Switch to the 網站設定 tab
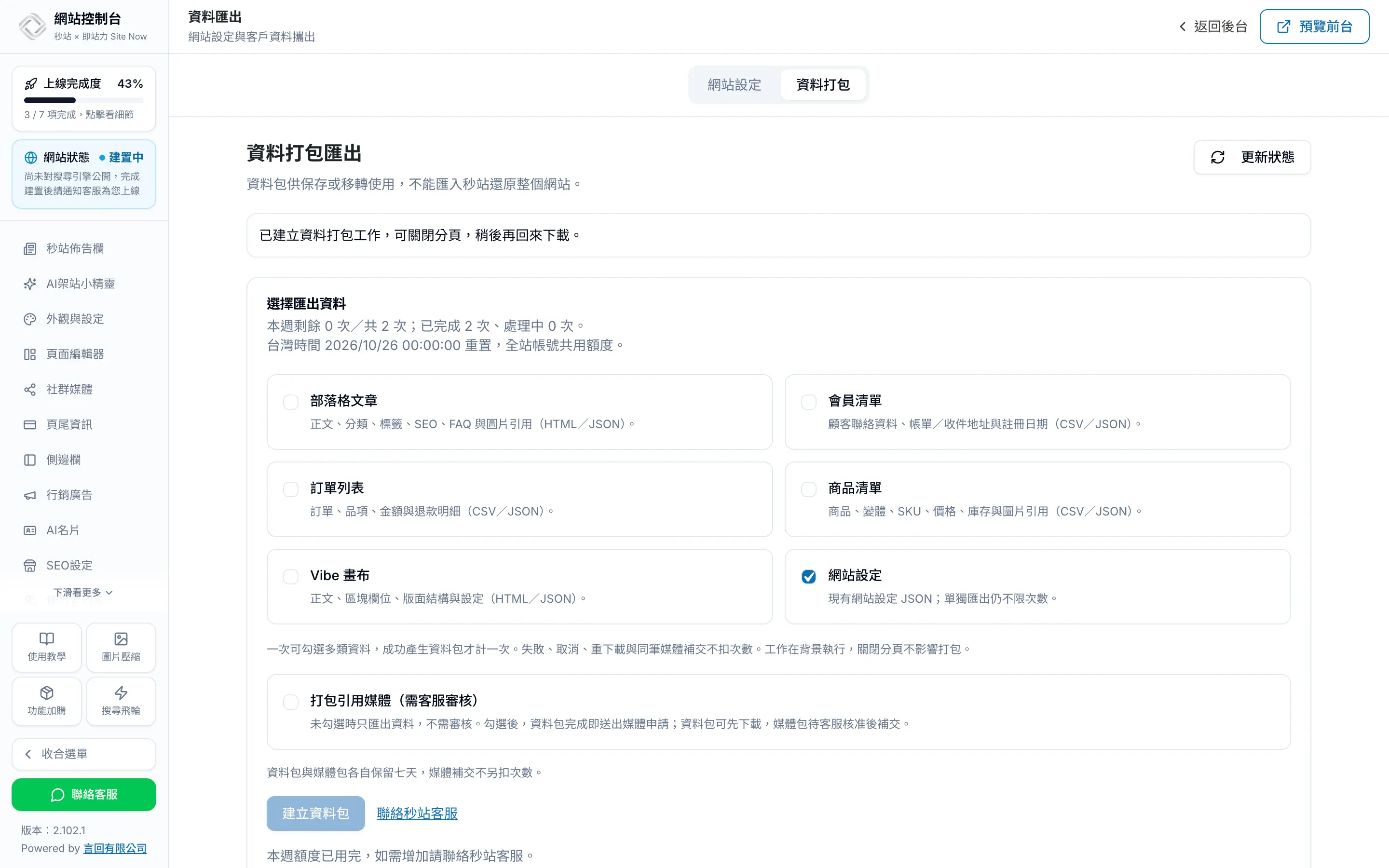 click(x=734, y=85)
